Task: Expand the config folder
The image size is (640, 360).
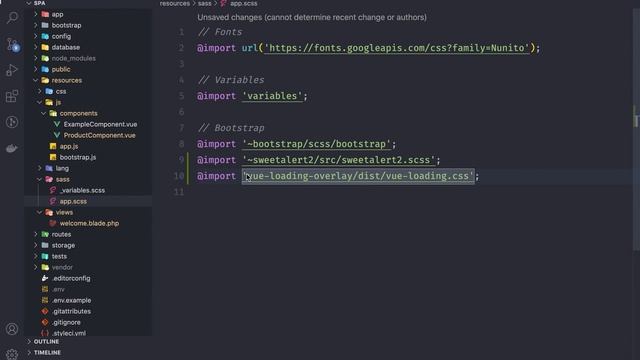Action: [61, 36]
